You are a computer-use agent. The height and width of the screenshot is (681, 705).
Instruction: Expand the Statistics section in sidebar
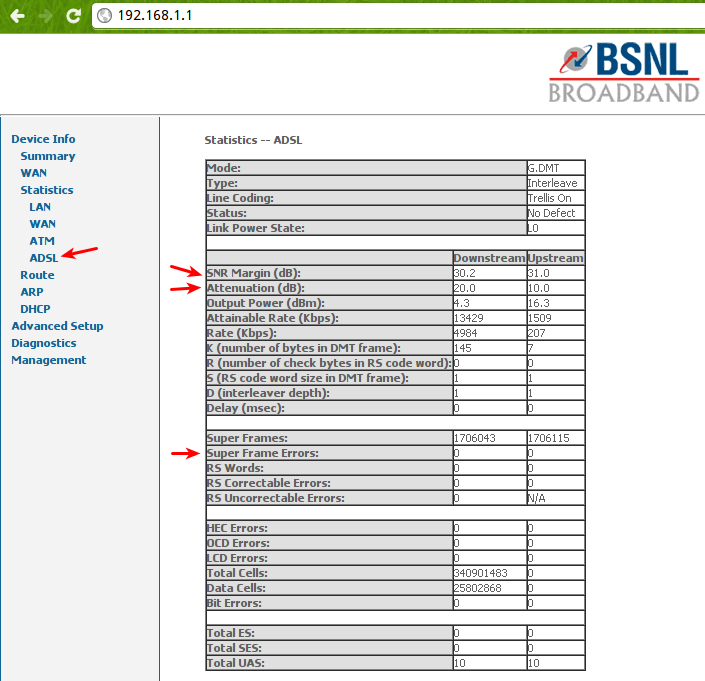[x=46, y=190]
